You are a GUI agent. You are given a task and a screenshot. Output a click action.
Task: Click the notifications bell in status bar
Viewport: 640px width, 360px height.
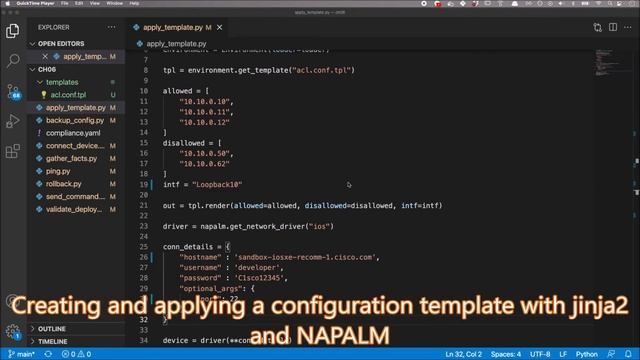coord(628,354)
